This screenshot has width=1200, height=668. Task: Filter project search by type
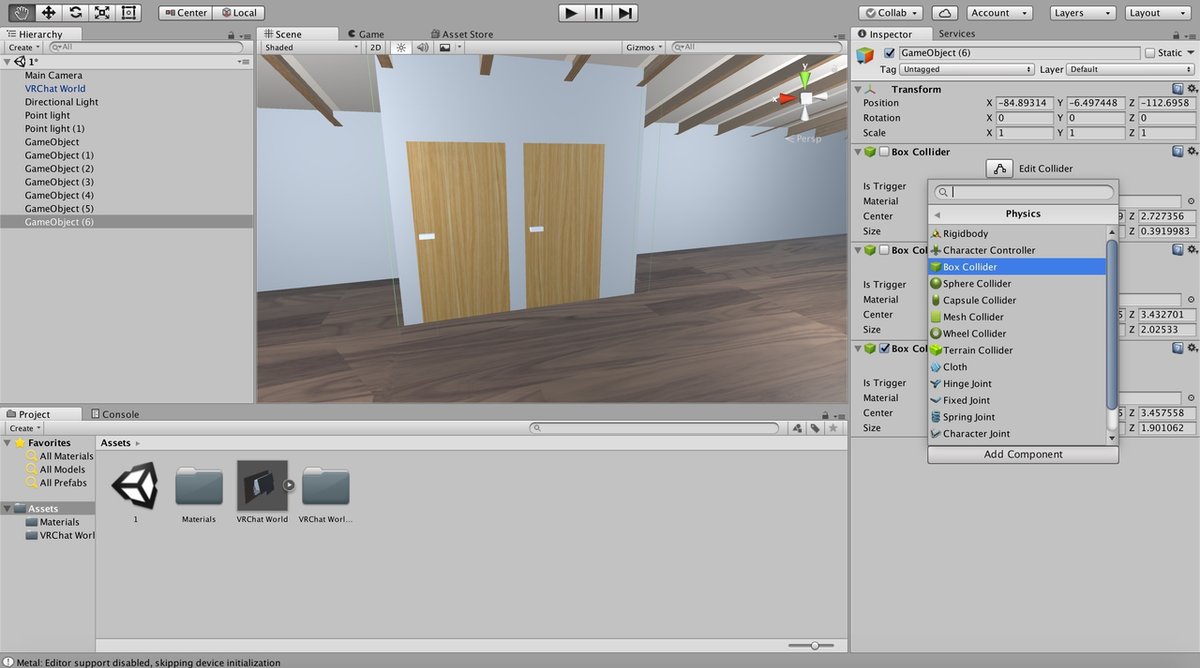pos(797,428)
